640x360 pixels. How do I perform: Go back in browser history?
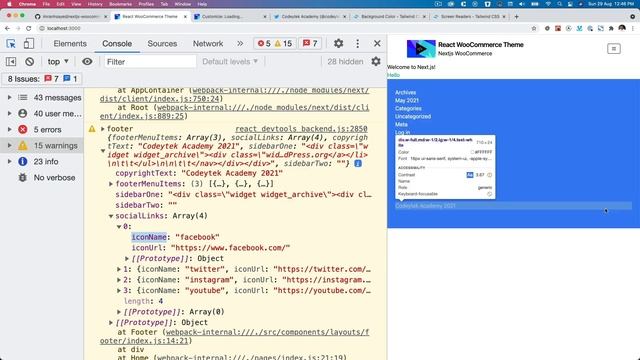click(7, 28)
